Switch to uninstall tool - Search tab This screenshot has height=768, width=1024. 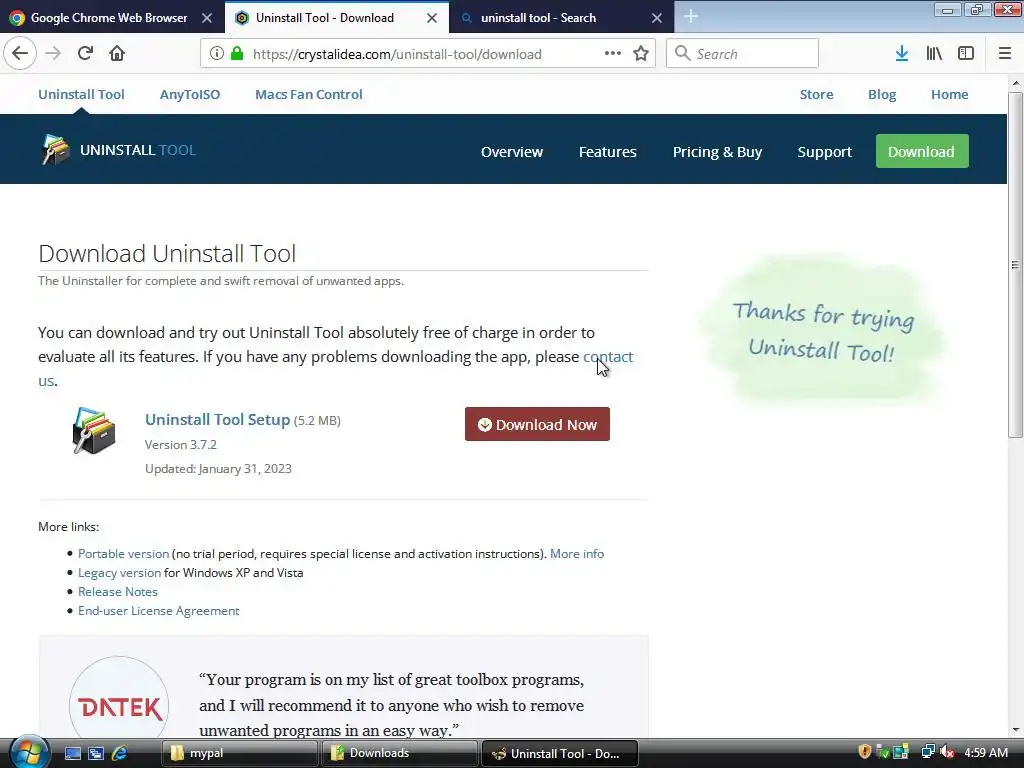click(538, 18)
